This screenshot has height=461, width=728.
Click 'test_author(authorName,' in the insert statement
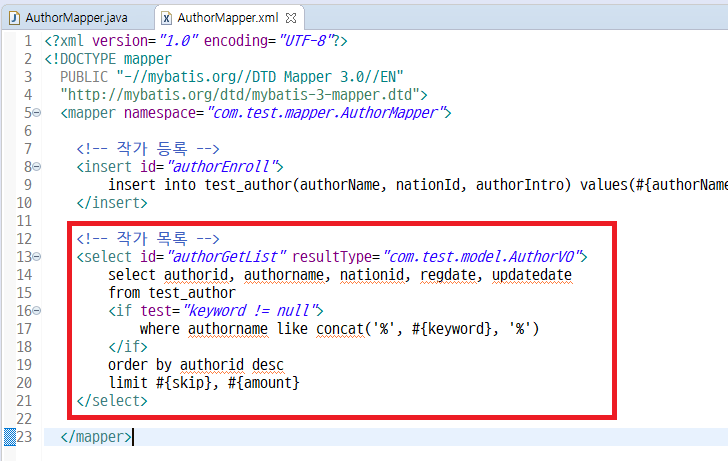[295, 185]
